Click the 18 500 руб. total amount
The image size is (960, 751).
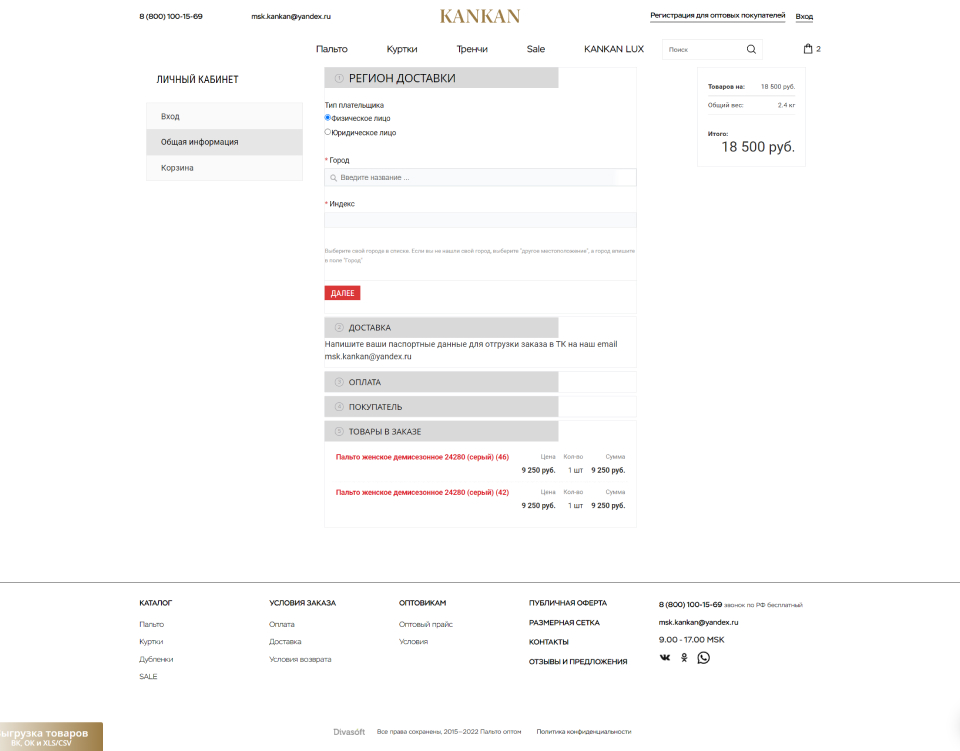(758, 147)
